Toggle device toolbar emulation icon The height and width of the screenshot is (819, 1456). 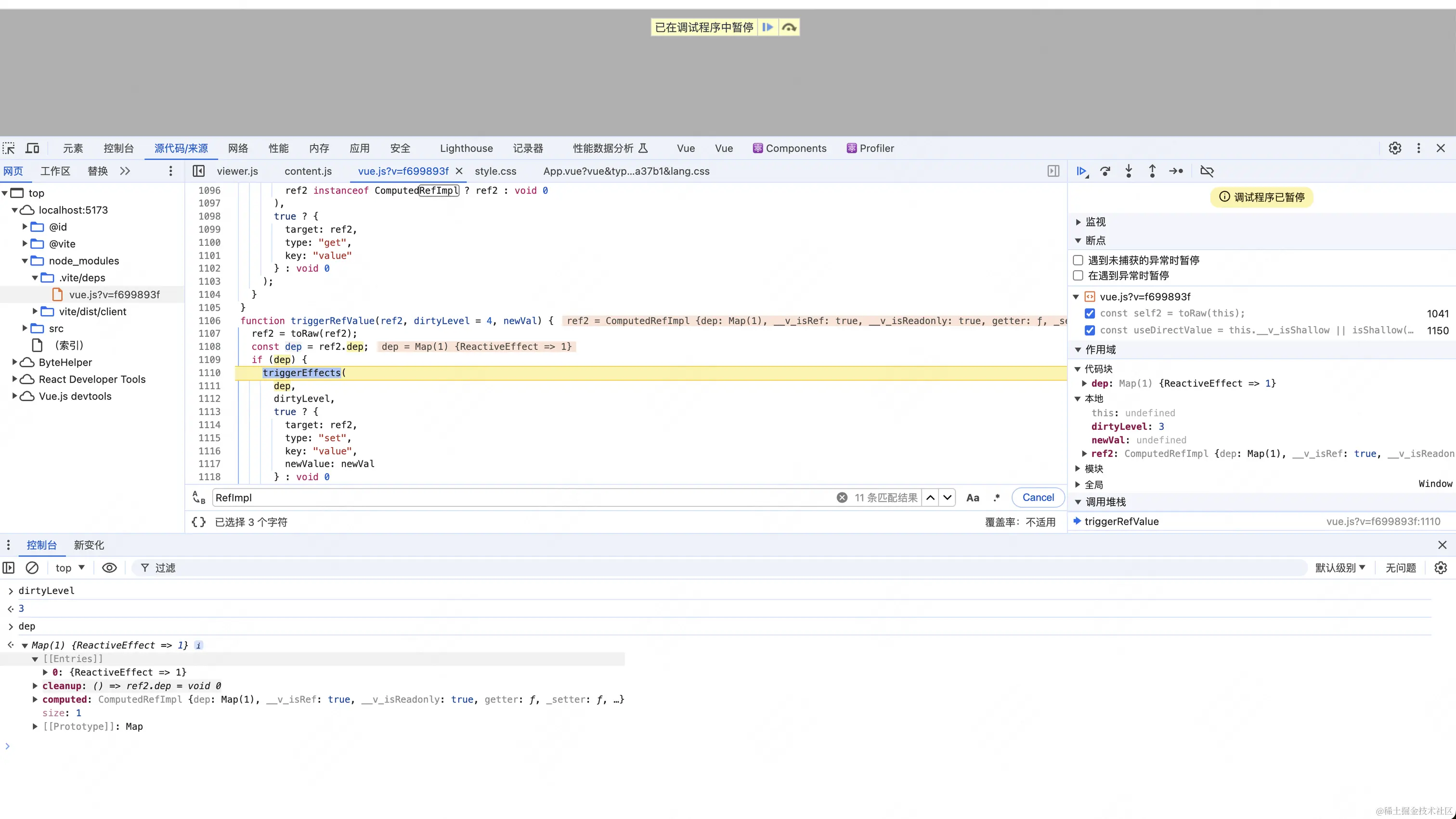click(x=32, y=148)
